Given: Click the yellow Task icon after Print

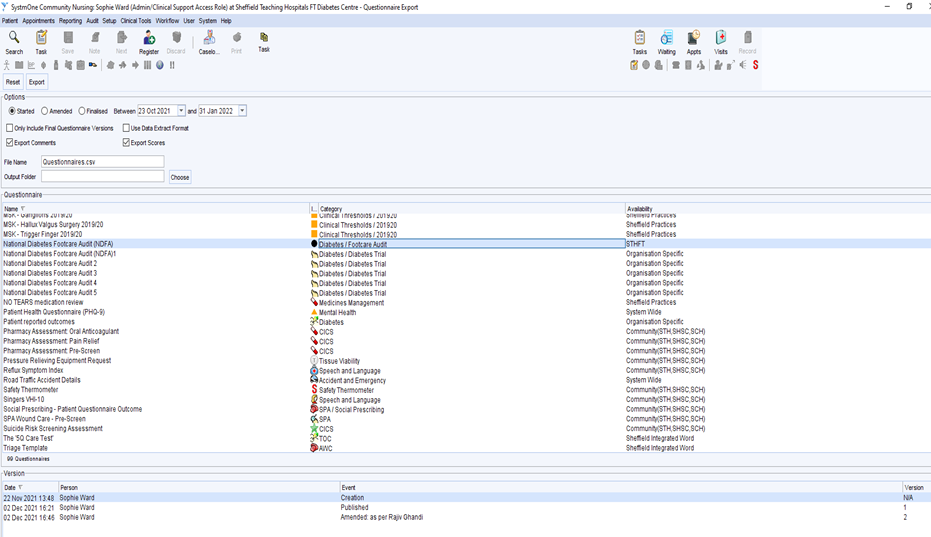Looking at the screenshot, I should click(264, 42).
